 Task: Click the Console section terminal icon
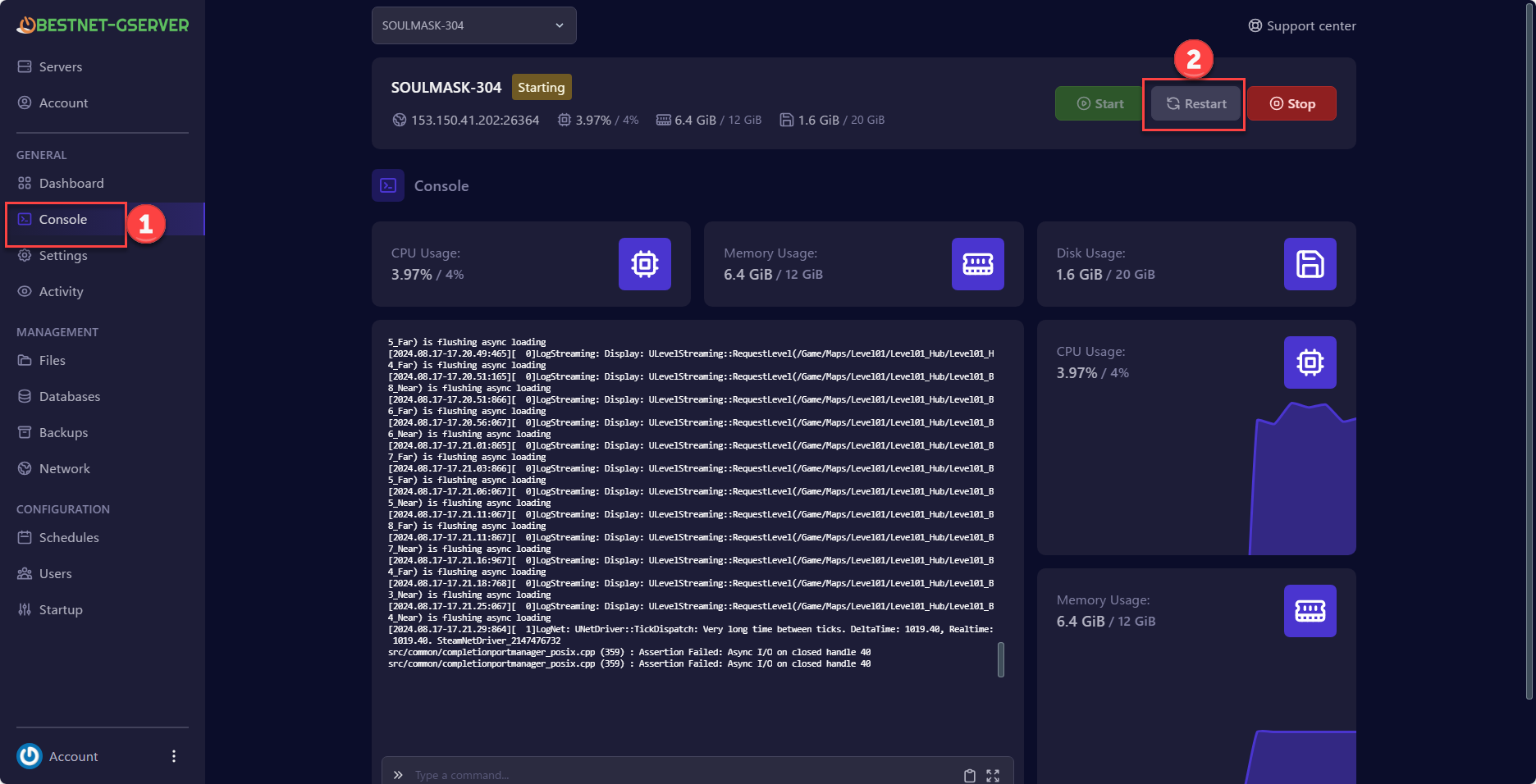pyautogui.click(x=388, y=185)
